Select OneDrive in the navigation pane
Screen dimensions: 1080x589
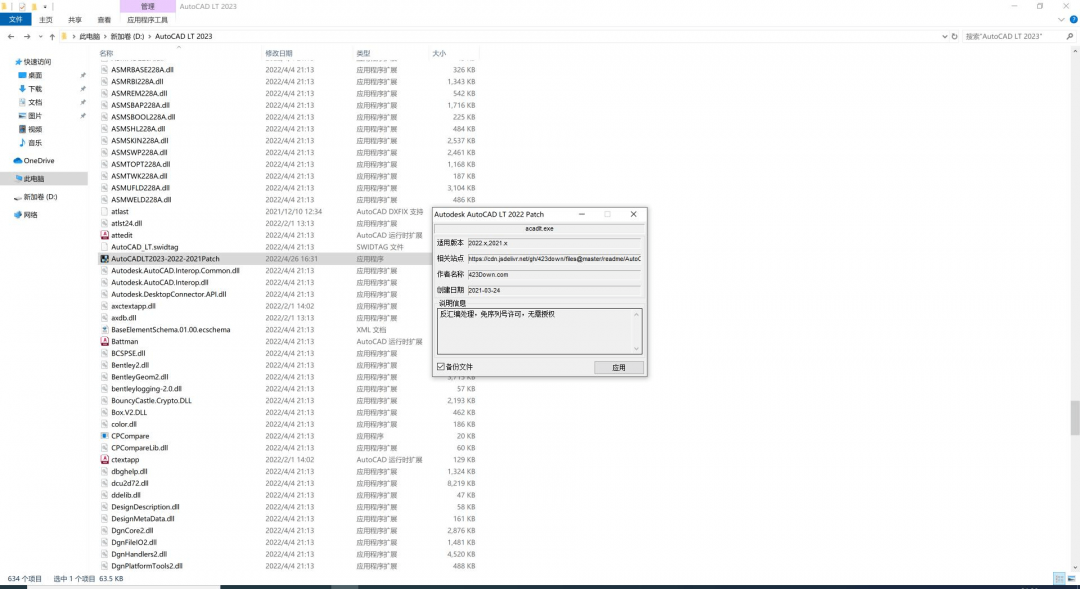(x=38, y=160)
